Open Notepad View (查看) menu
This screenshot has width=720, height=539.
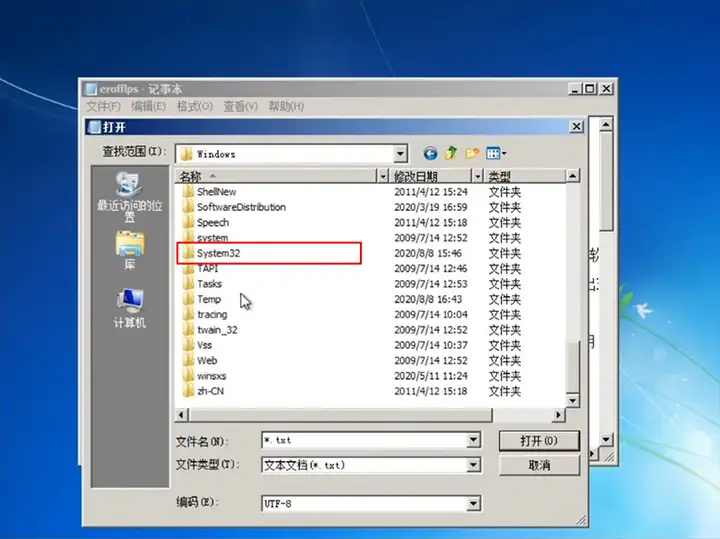tap(241, 107)
